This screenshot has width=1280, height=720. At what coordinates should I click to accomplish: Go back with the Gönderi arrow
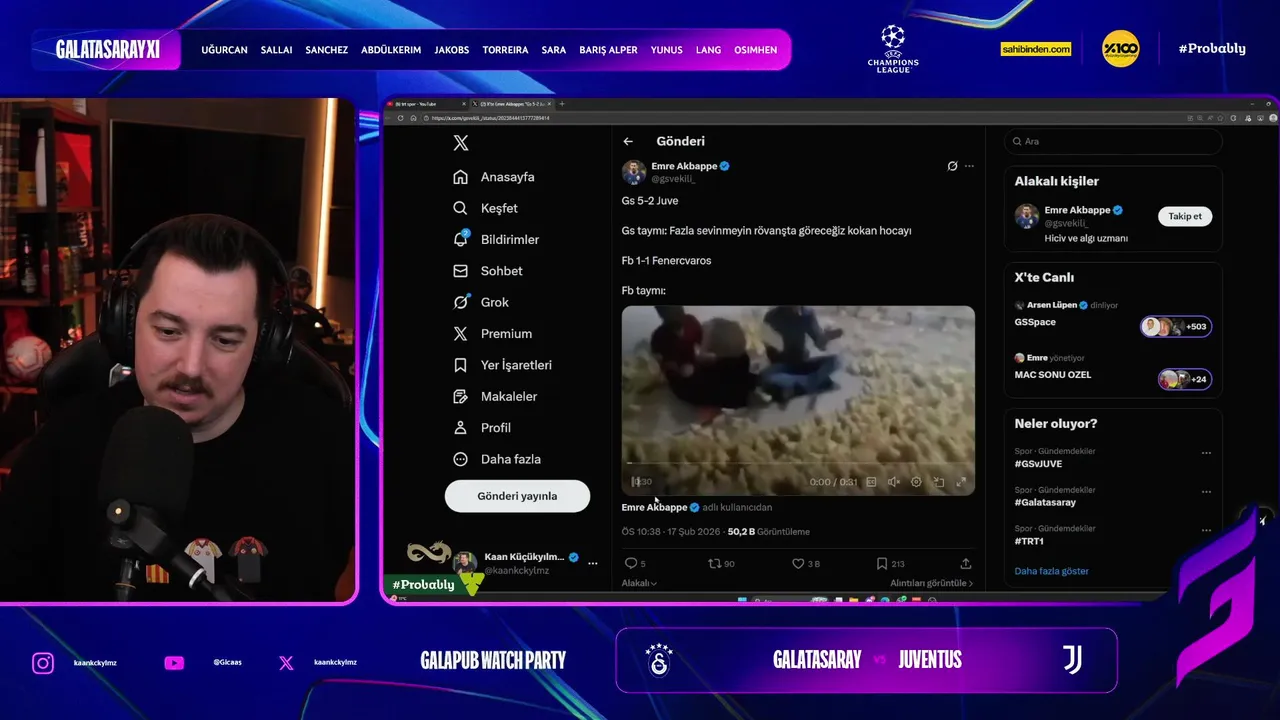(x=628, y=142)
